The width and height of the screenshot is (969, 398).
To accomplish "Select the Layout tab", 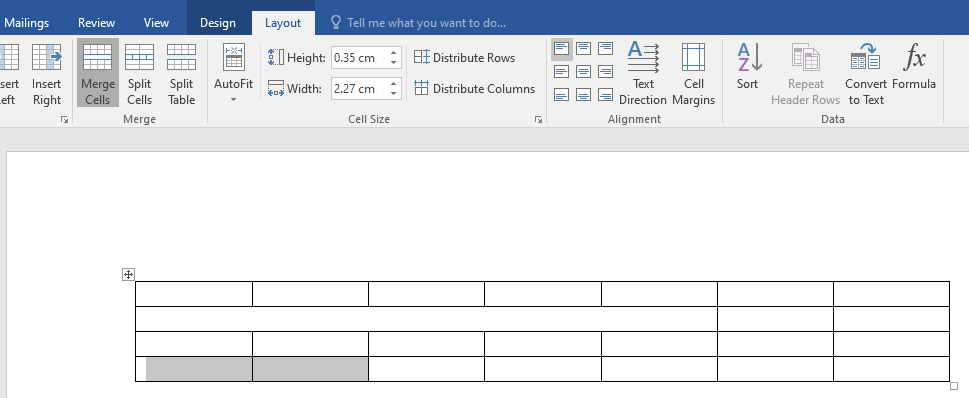I will [x=283, y=23].
